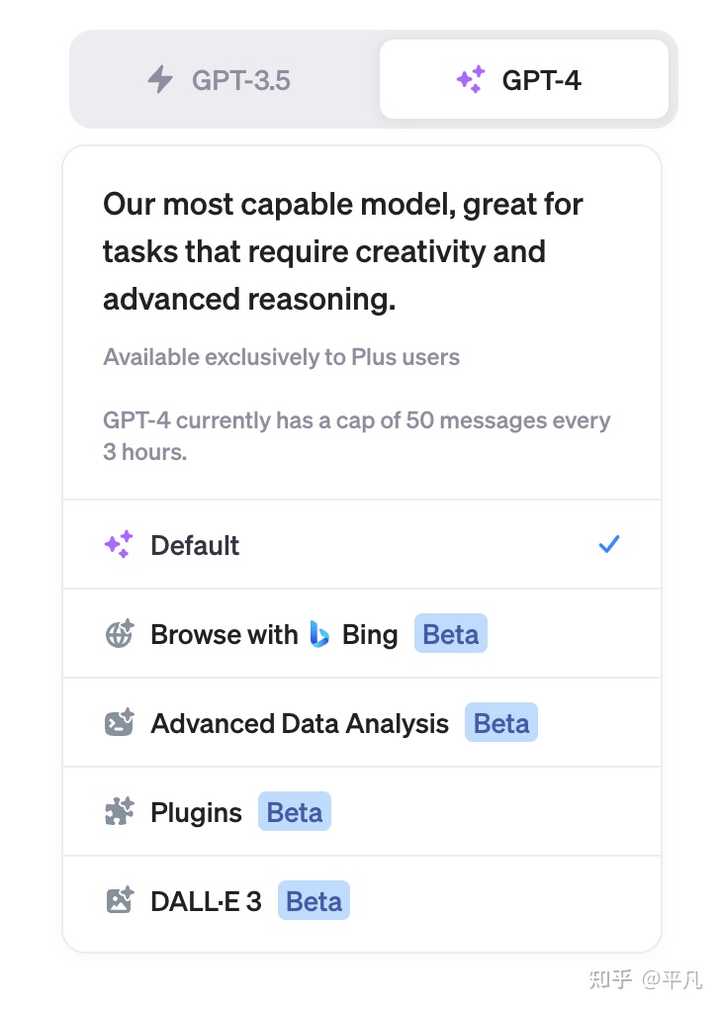This screenshot has width=720, height=1009.
Task: Click the Beta badge next to Bing
Action: (x=450, y=634)
